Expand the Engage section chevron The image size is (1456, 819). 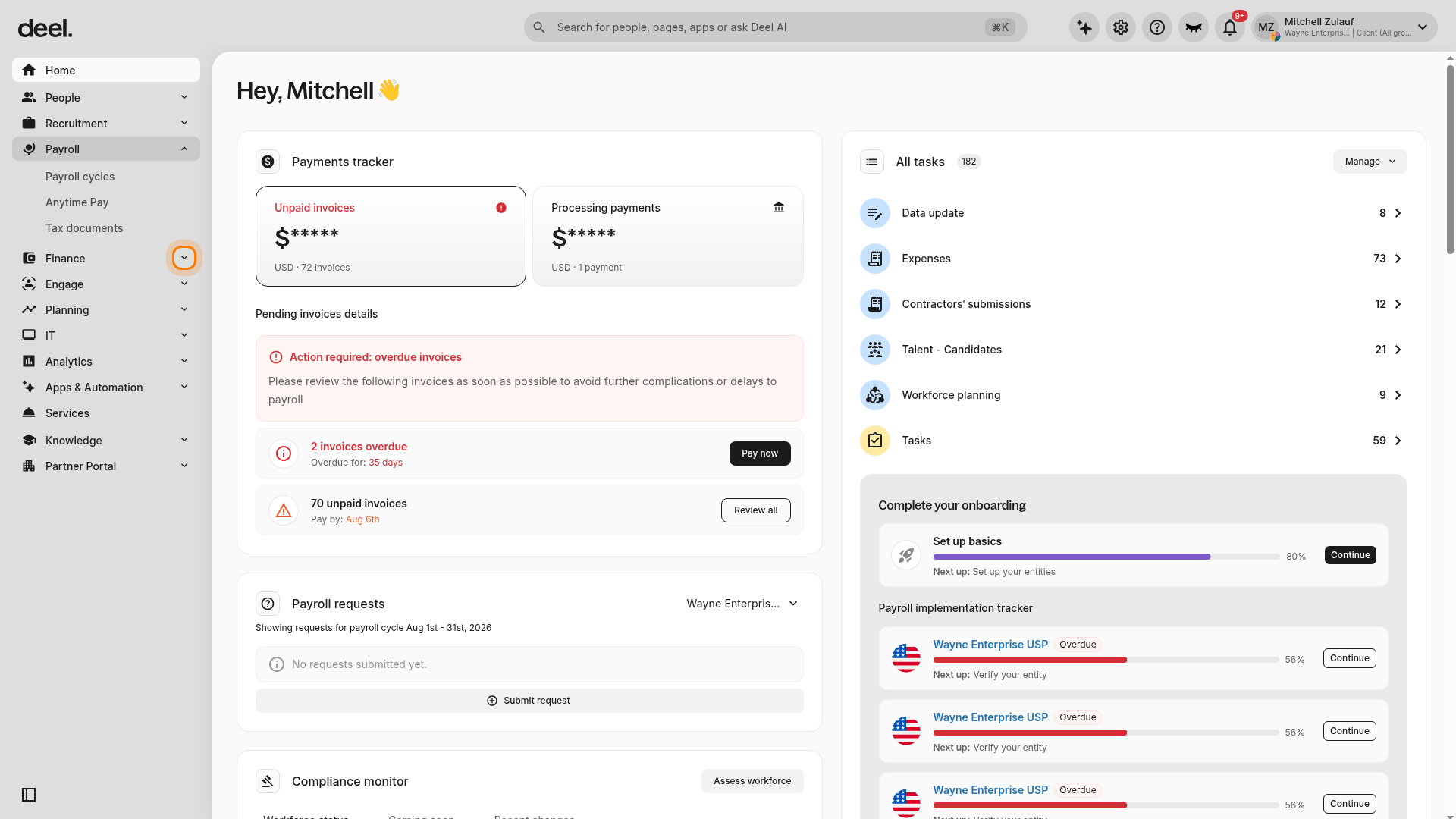coord(184,284)
